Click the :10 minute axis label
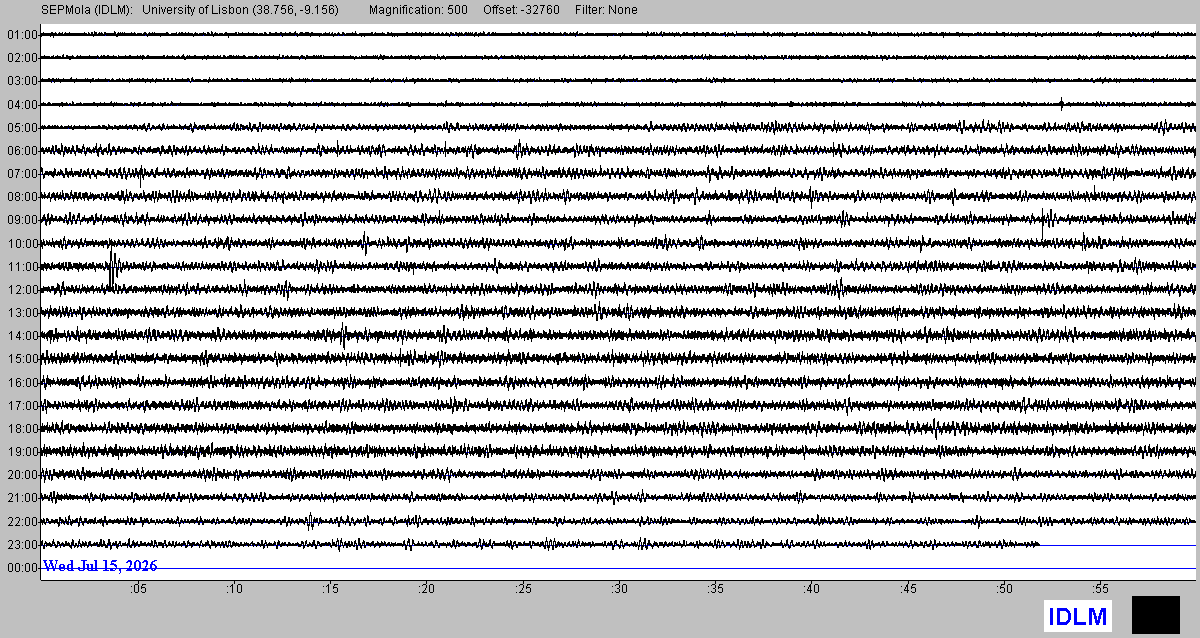 234,590
